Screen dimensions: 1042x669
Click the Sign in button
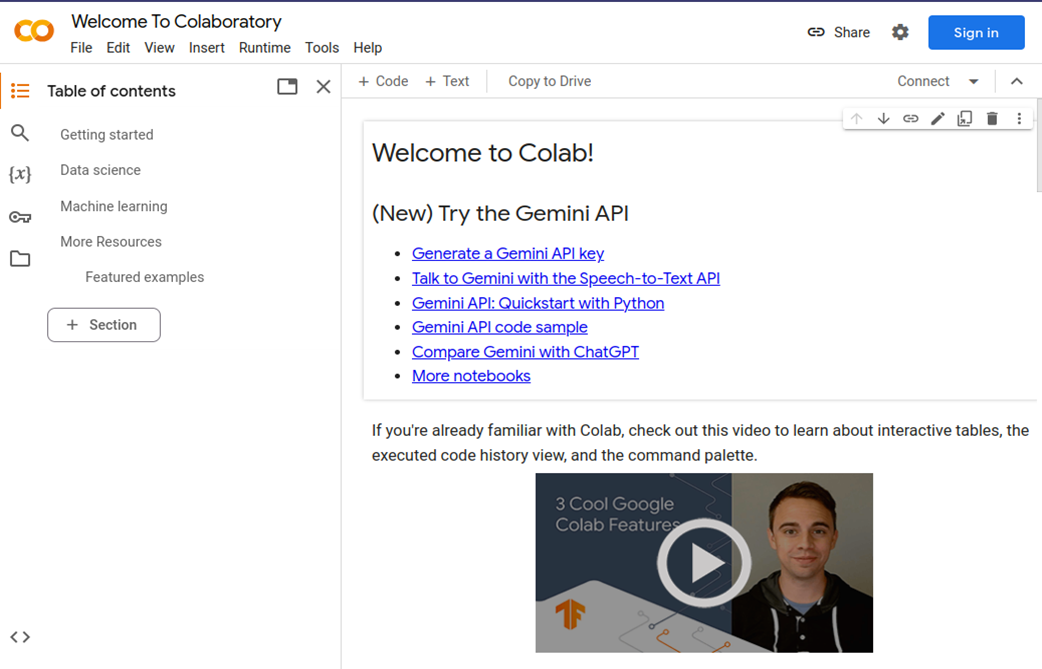(x=975, y=33)
